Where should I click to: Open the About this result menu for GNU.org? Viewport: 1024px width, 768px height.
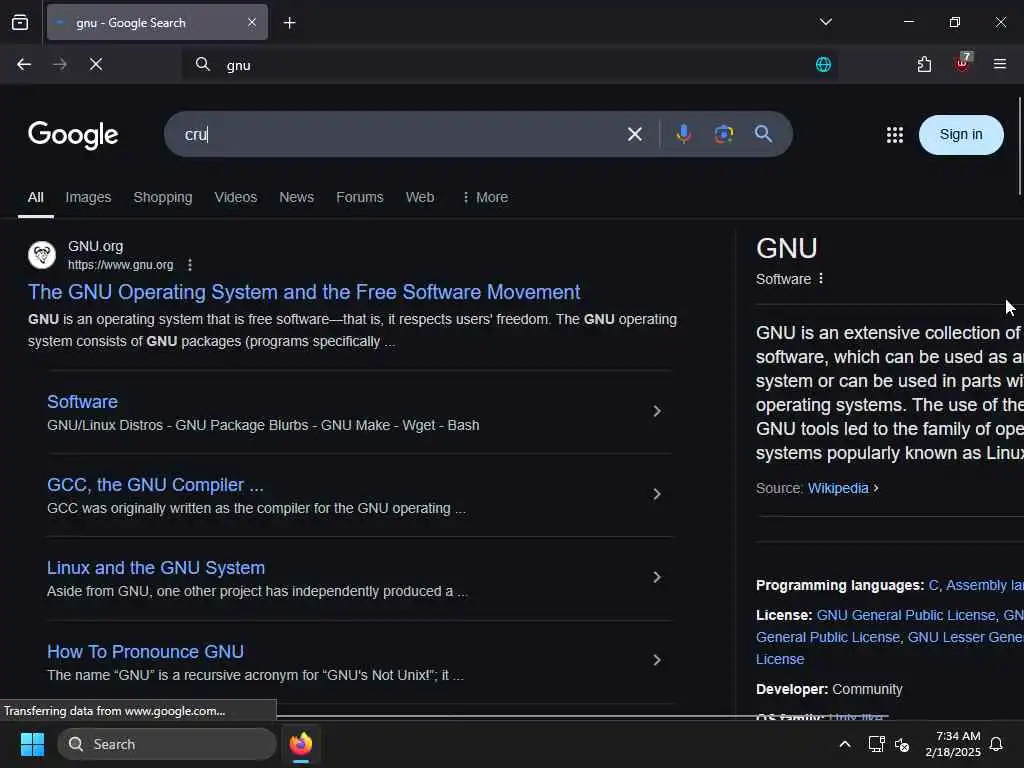[189, 265]
